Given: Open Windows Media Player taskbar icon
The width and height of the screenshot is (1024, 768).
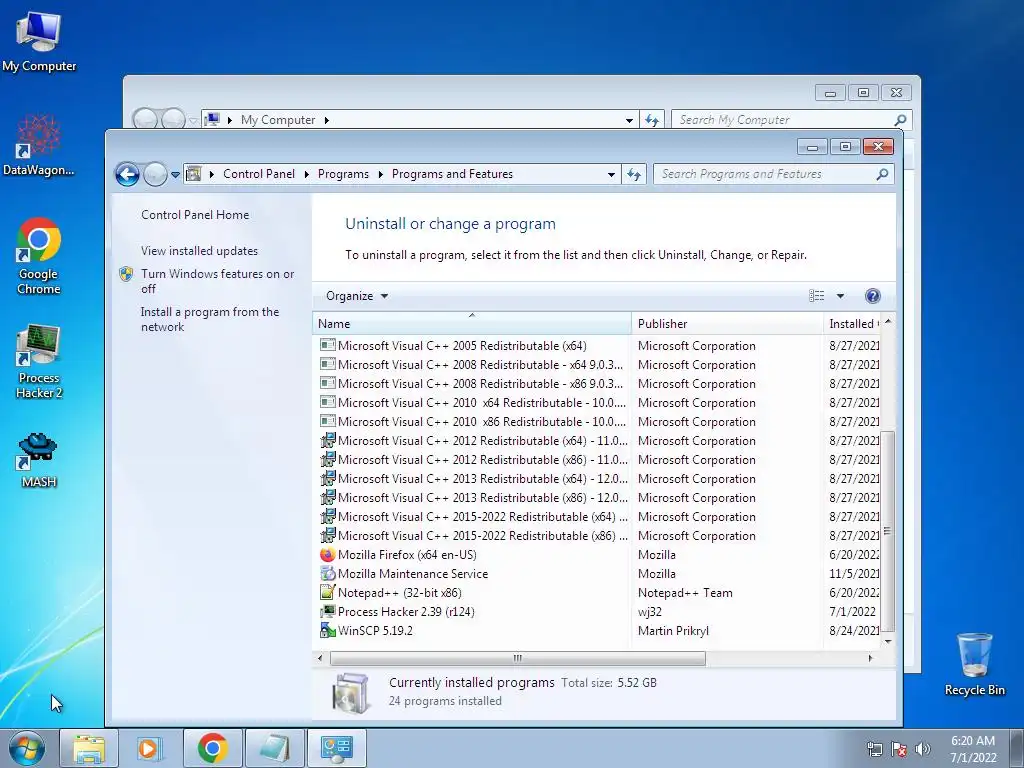Looking at the screenshot, I should coord(150,748).
